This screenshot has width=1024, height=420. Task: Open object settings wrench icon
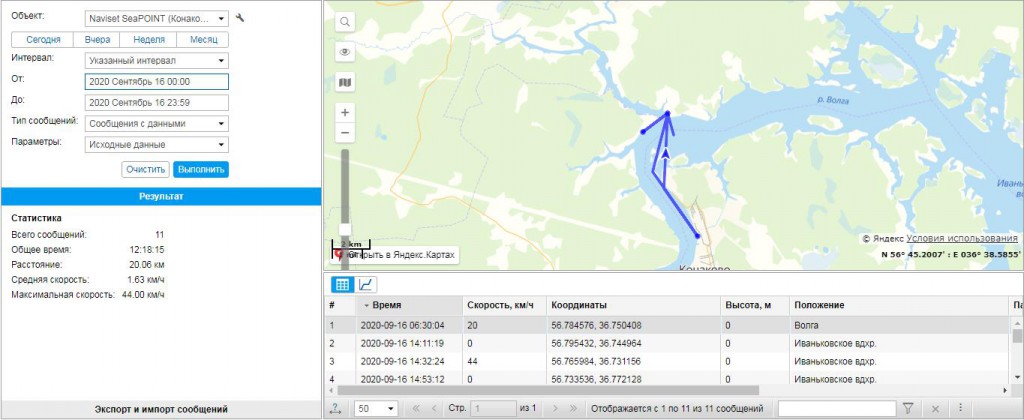click(240, 18)
